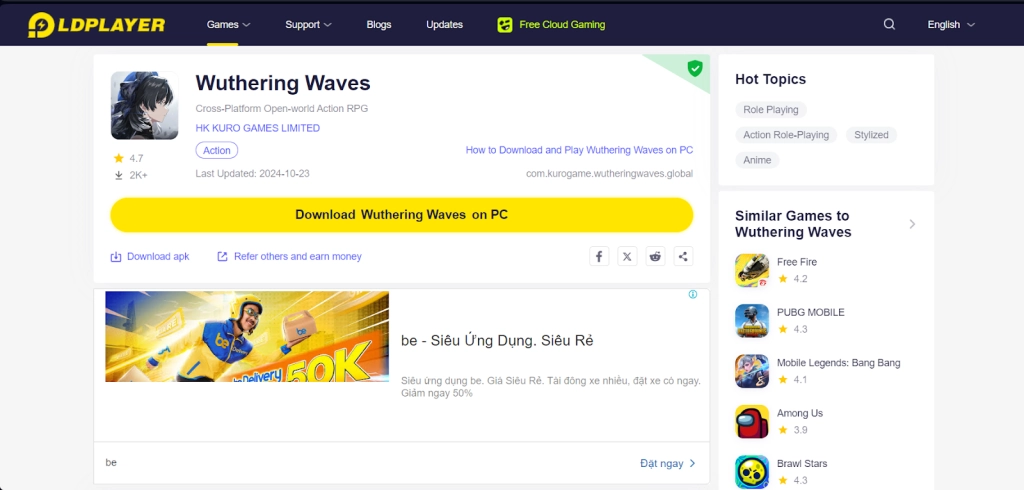Image resolution: width=1024 pixels, height=490 pixels.
Task: Select Role Playing hot topic
Action: tap(771, 110)
